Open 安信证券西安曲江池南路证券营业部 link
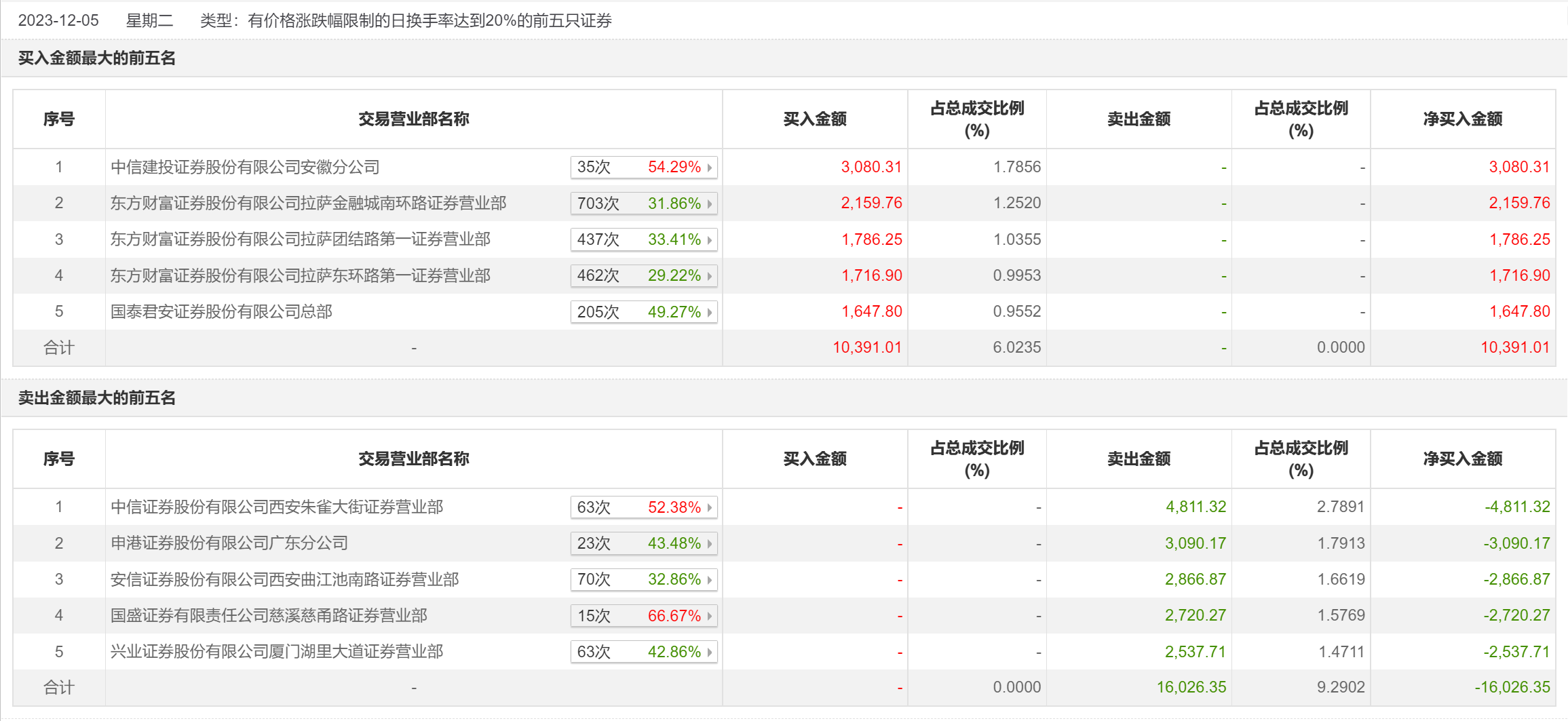Screen dimensions: 1568x721 [x=285, y=579]
